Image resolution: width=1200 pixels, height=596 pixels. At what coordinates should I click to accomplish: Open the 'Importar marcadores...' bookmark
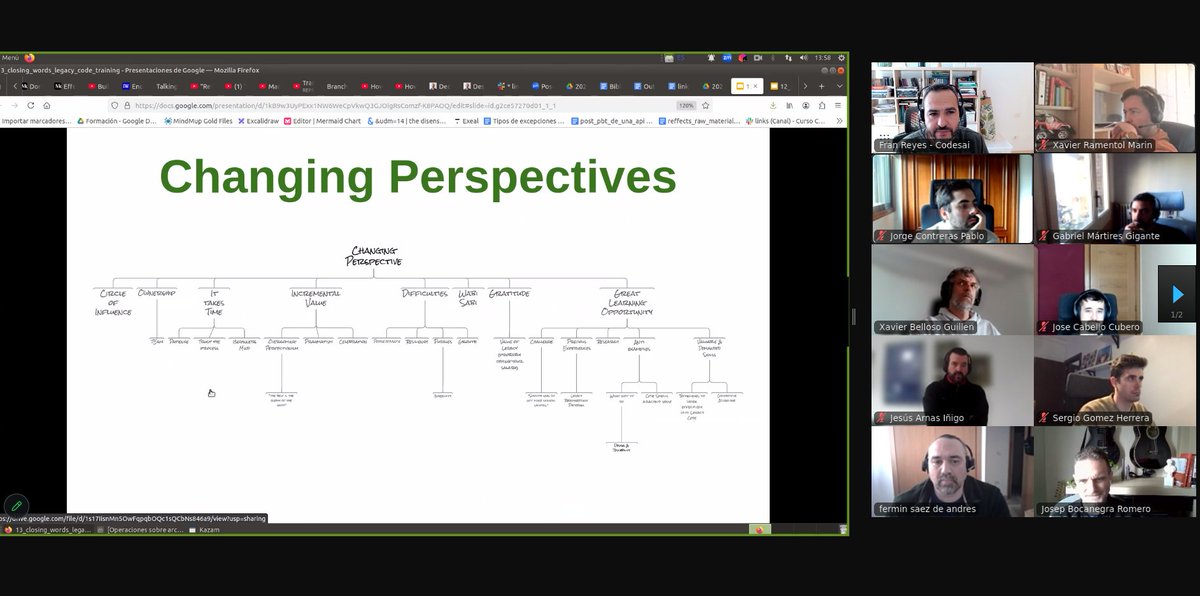click(x=36, y=121)
